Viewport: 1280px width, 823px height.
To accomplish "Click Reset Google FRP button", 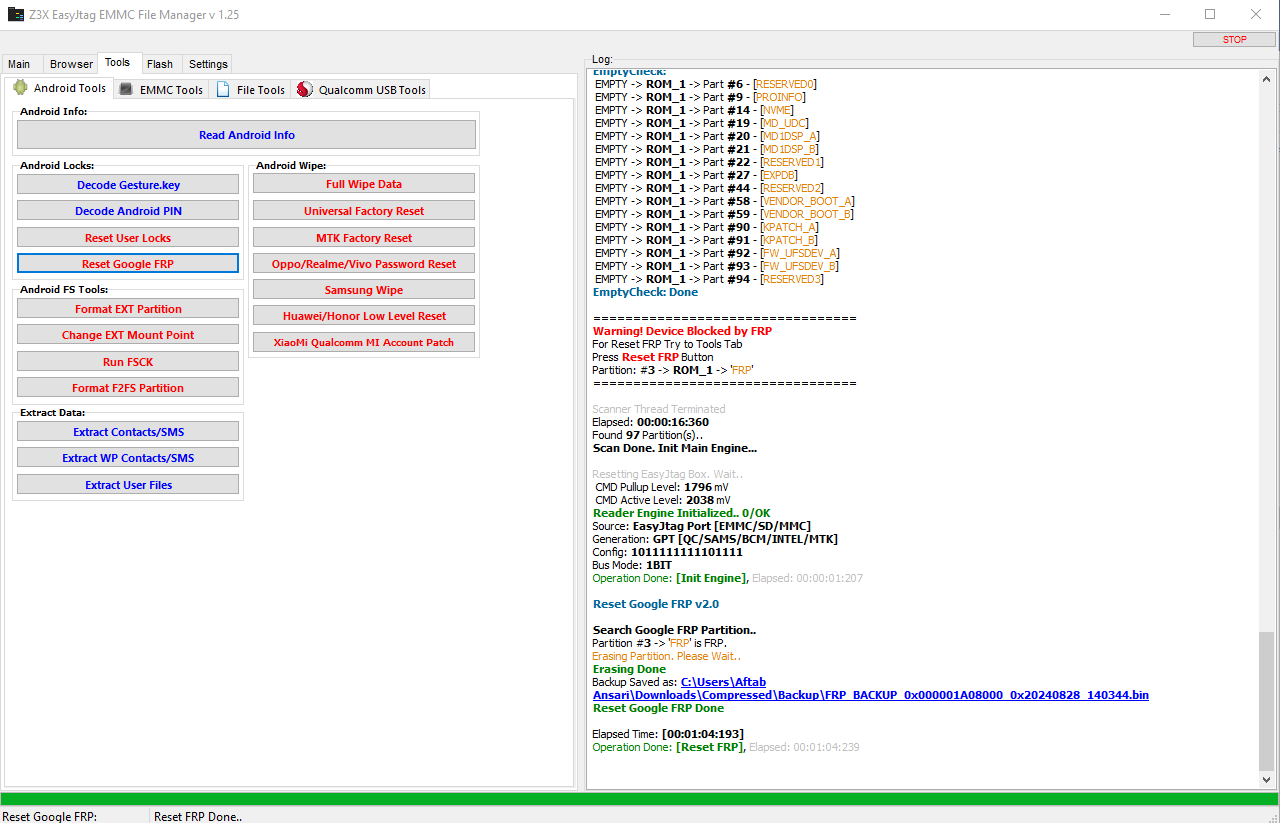I will [128, 264].
